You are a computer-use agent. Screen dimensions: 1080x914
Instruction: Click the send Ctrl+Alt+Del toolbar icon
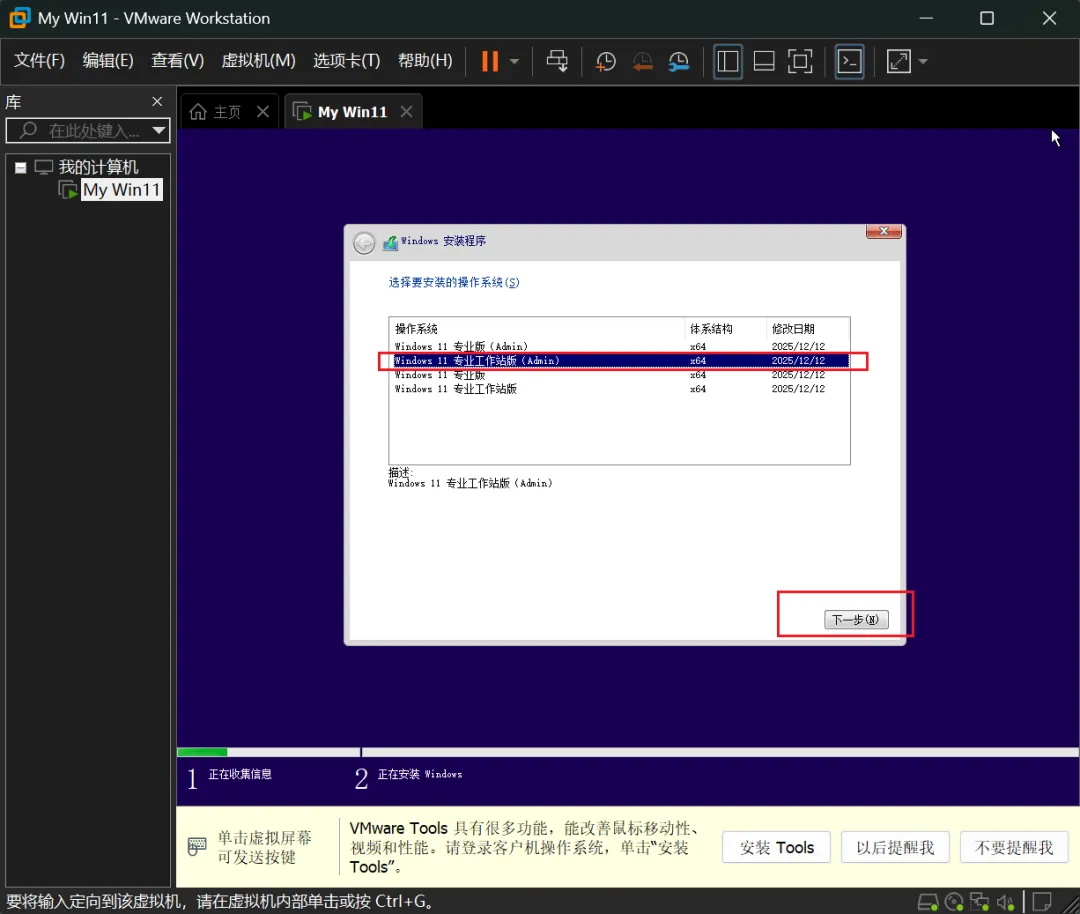(x=557, y=61)
